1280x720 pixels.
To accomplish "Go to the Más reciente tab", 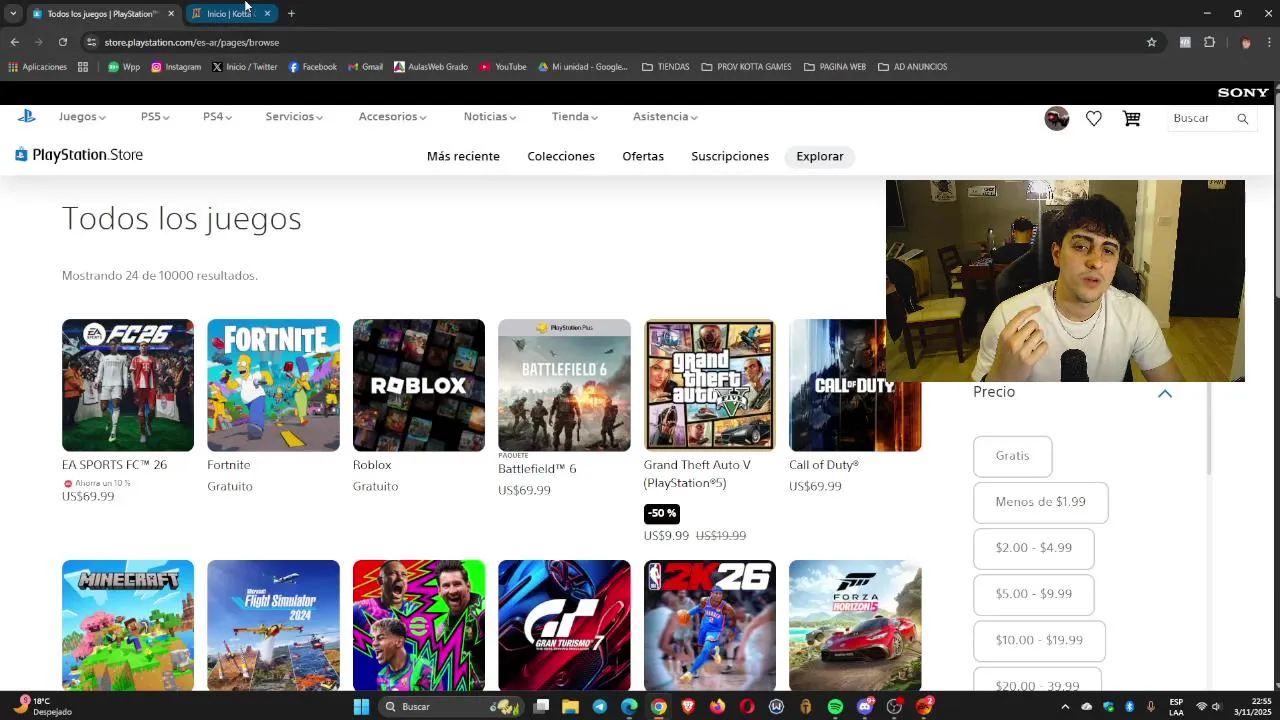I will pyautogui.click(x=463, y=157).
